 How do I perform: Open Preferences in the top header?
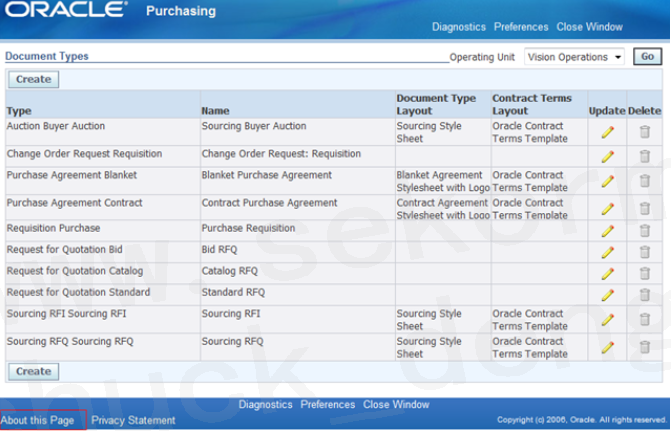521,27
